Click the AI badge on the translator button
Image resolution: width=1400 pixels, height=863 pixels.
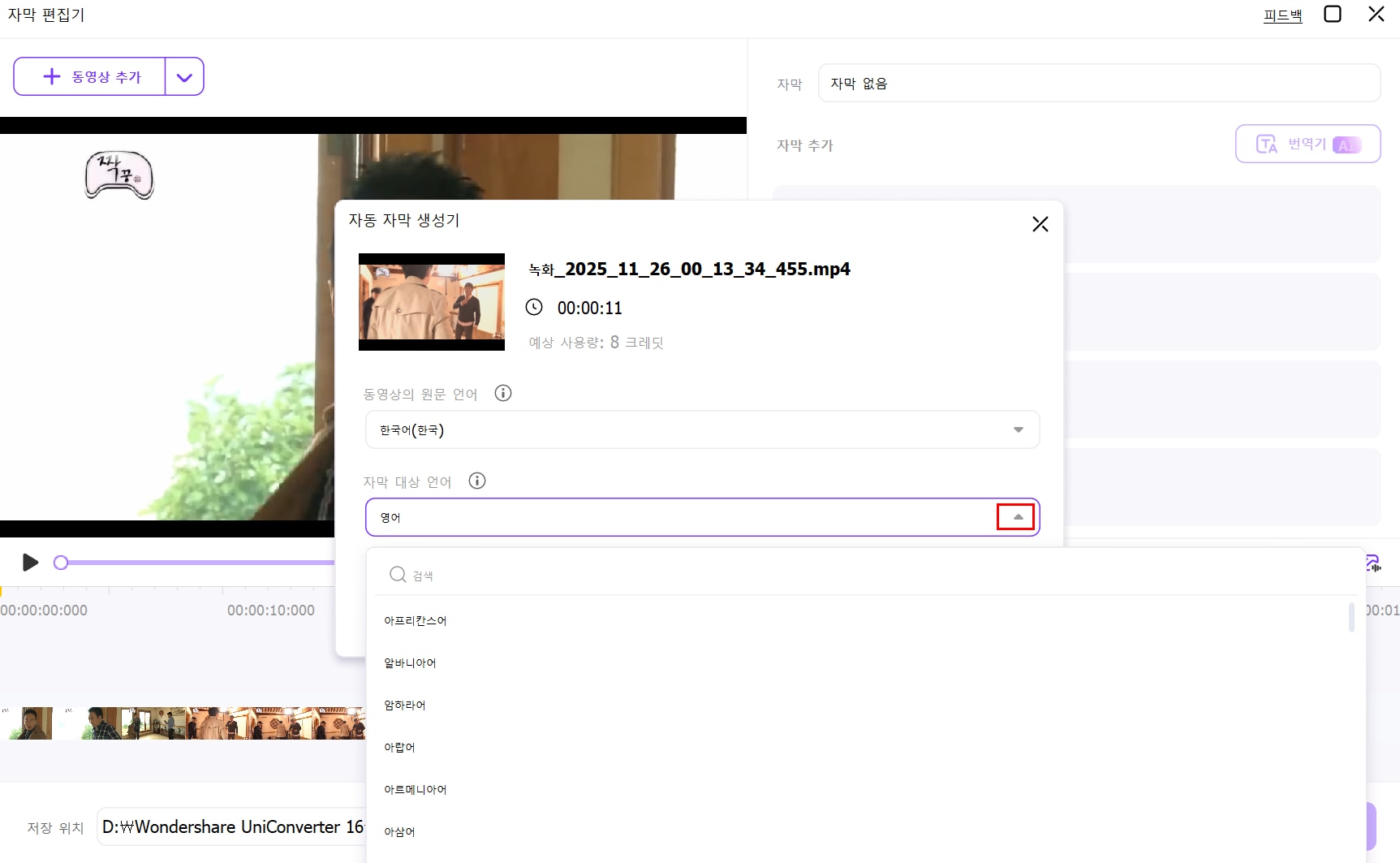pyautogui.click(x=1347, y=145)
